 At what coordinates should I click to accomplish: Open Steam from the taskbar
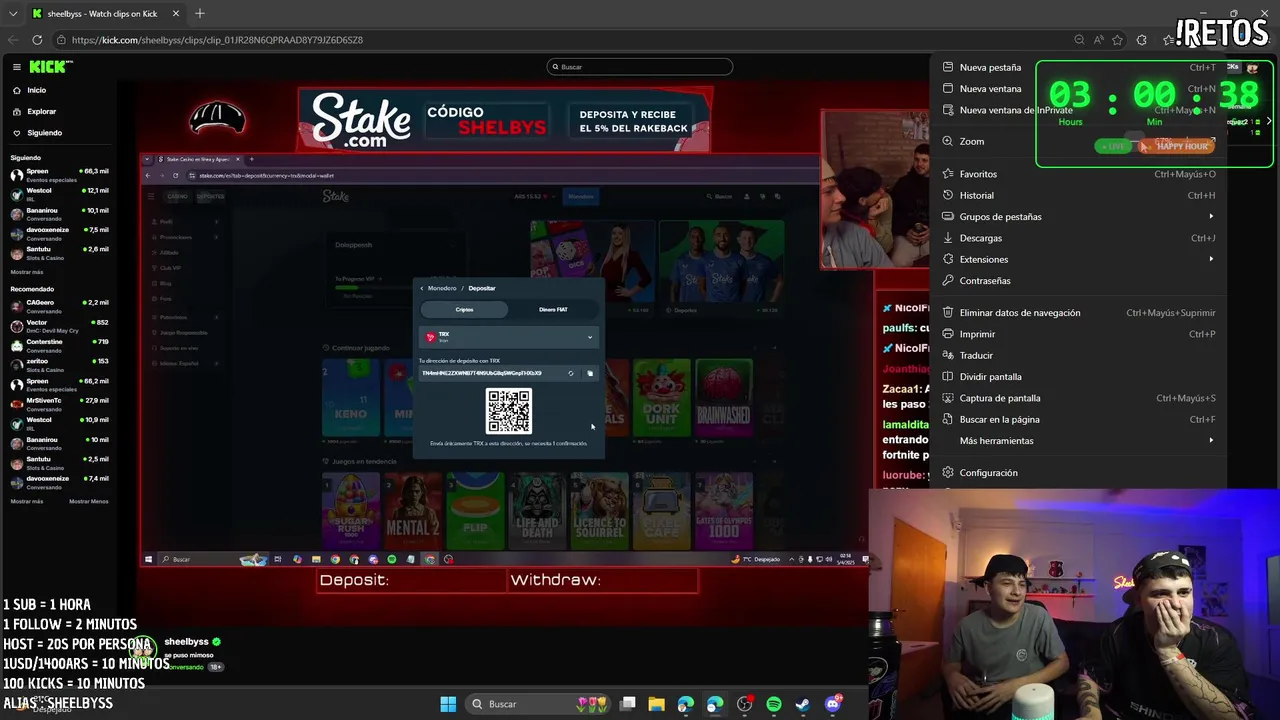click(x=802, y=704)
